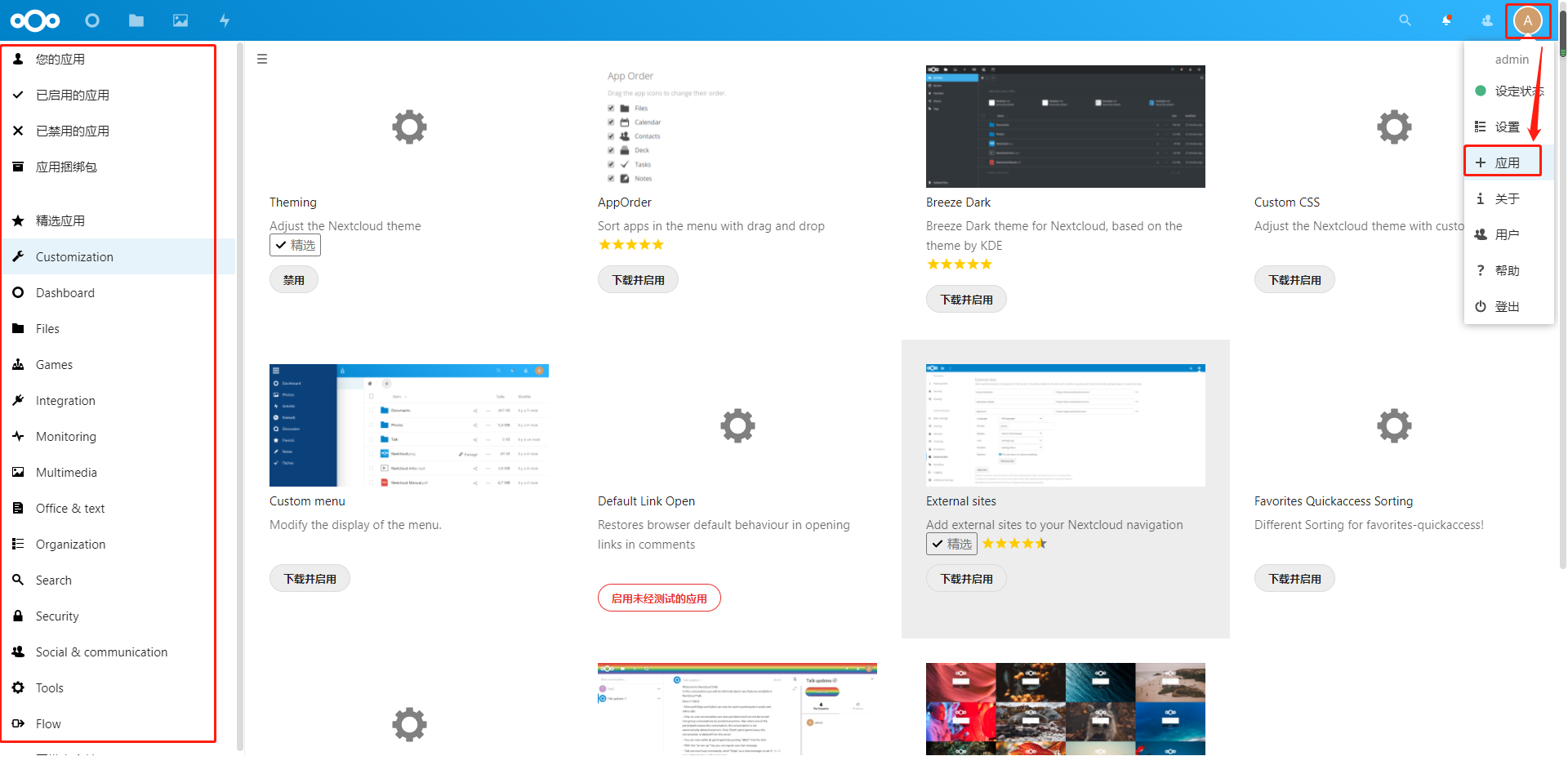Click 下载并启用 for Custom menu
The height and width of the screenshot is (765, 1568).
pyautogui.click(x=310, y=579)
